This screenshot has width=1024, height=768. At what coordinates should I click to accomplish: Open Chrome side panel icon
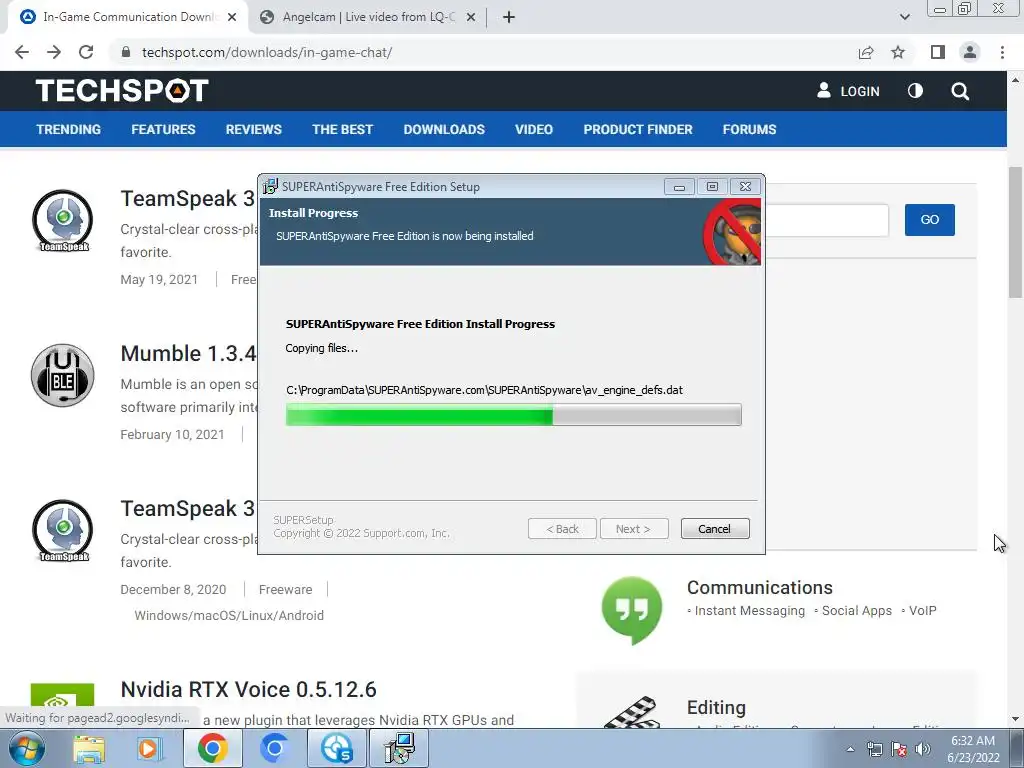tap(938, 52)
